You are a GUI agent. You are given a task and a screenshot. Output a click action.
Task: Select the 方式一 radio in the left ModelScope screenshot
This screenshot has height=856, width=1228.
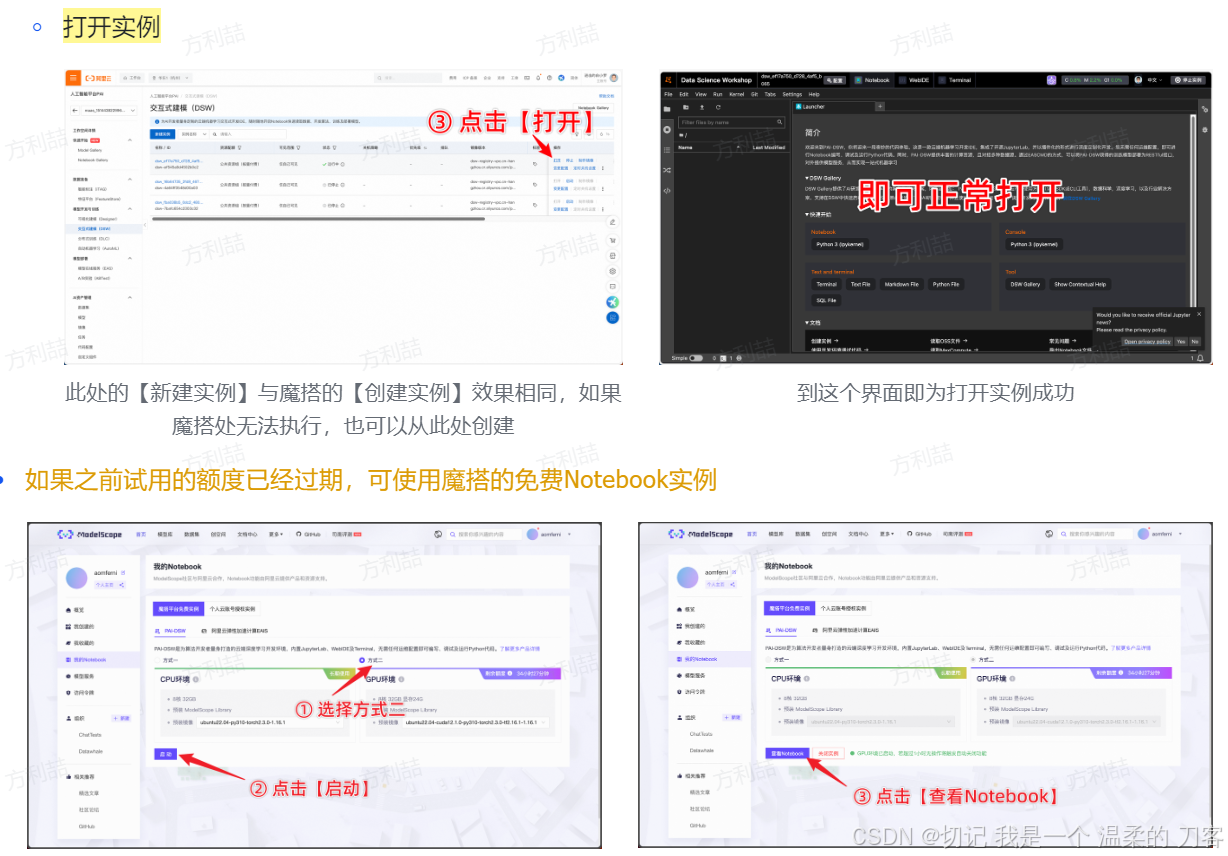pos(157,661)
